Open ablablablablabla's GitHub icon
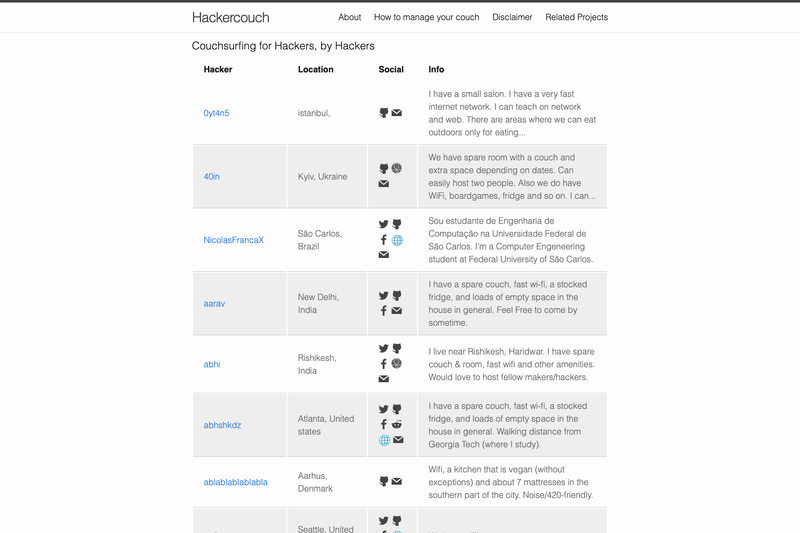Screen dimensions: 800x533 (384, 481)
